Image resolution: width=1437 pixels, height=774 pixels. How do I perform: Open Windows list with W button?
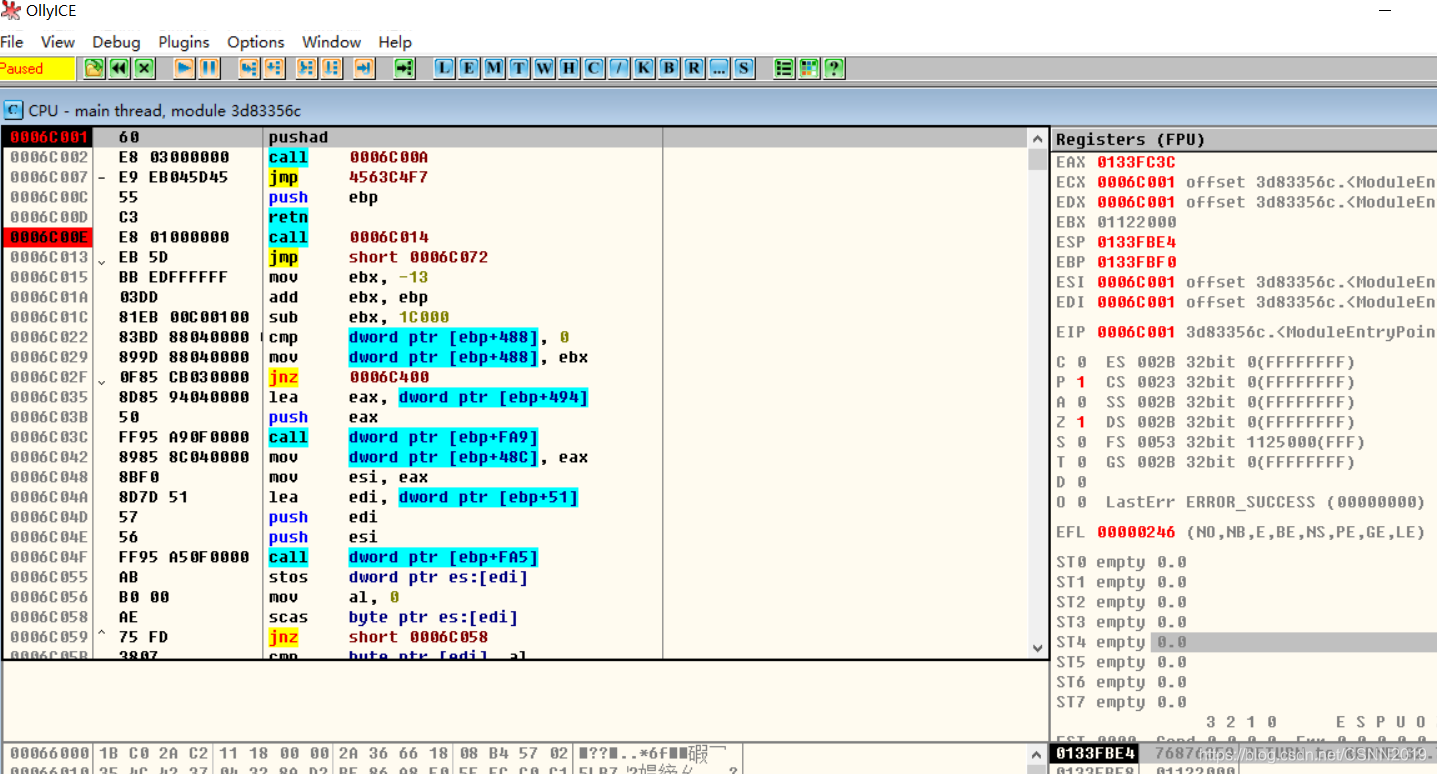(543, 68)
